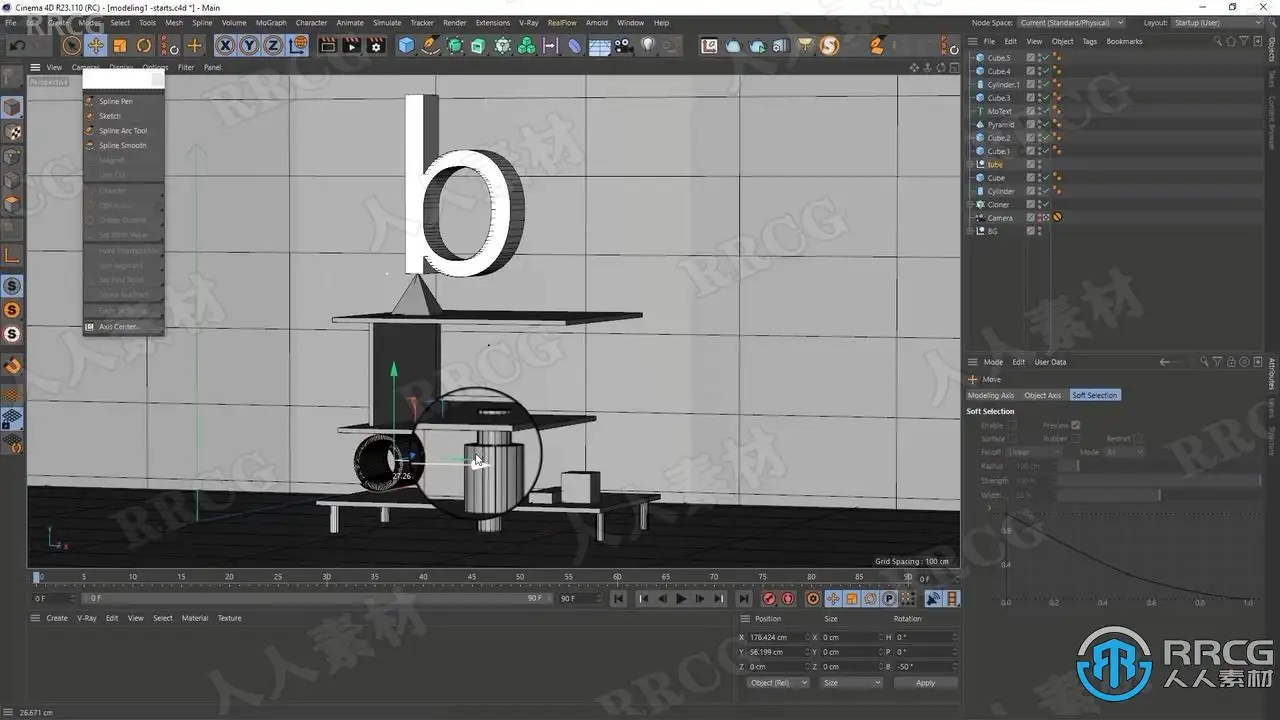Open the Node Space dropdown
The width and height of the screenshot is (1280, 720).
(1072, 22)
